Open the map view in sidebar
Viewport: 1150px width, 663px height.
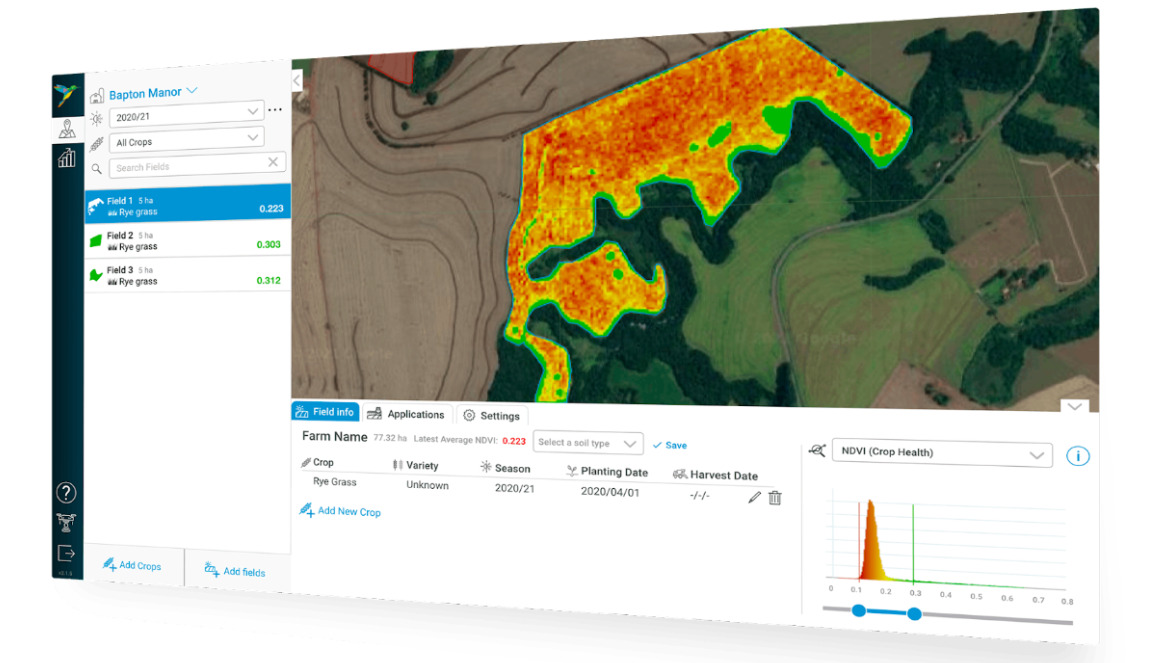(x=67, y=129)
